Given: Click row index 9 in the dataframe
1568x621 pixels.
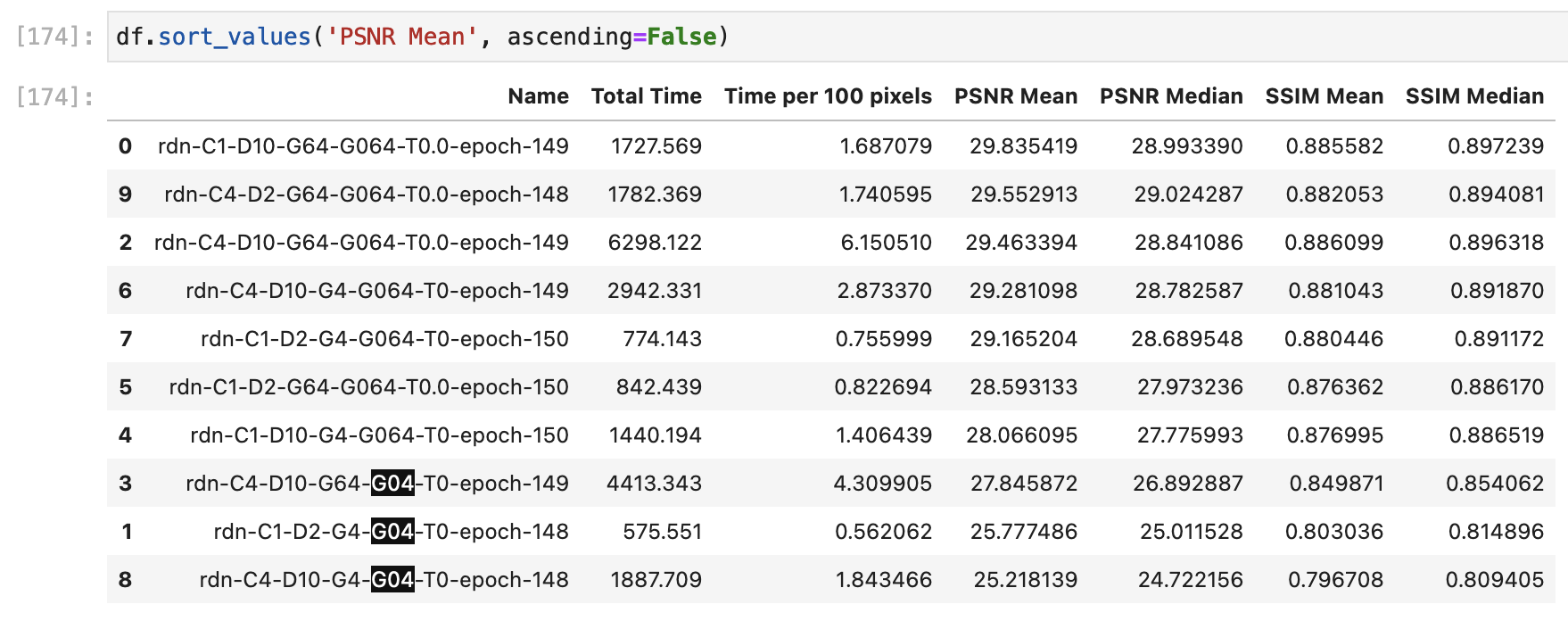Looking at the screenshot, I should tap(125, 195).
